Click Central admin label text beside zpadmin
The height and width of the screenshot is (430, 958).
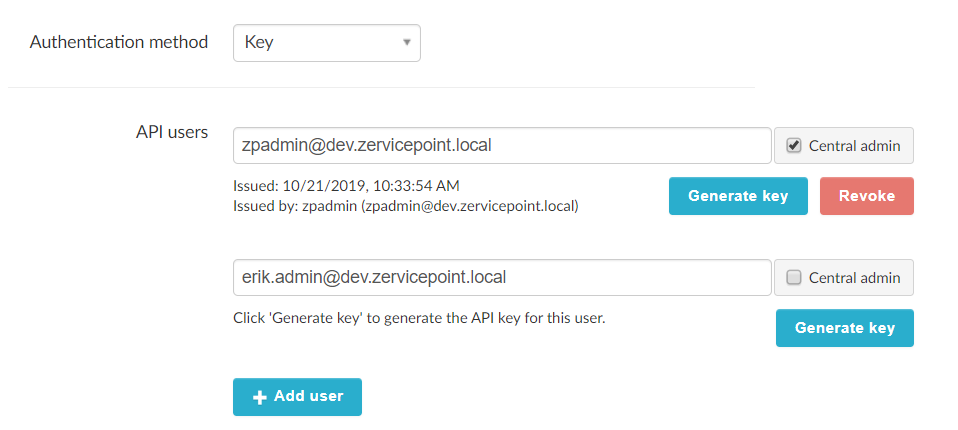[x=854, y=146]
